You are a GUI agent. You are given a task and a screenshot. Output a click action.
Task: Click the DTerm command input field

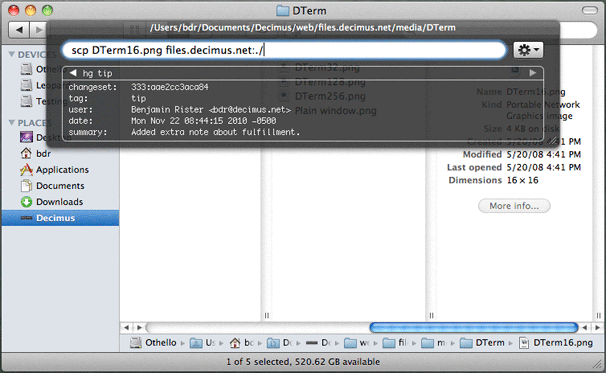click(284, 50)
